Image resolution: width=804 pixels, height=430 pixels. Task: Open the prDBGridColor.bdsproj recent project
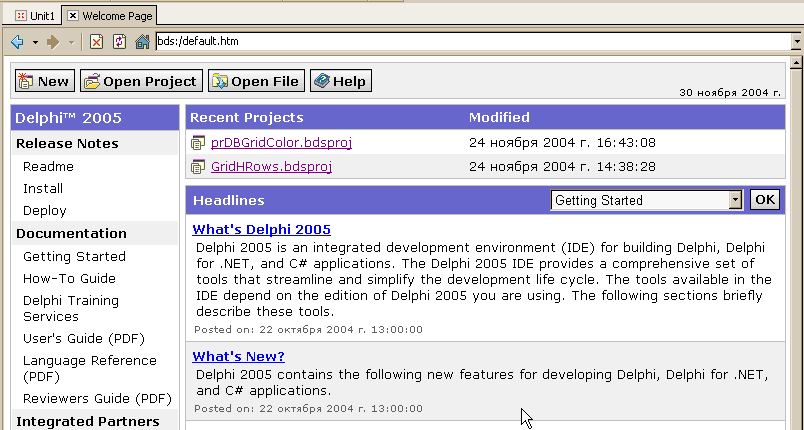click(x=282, y=142)
